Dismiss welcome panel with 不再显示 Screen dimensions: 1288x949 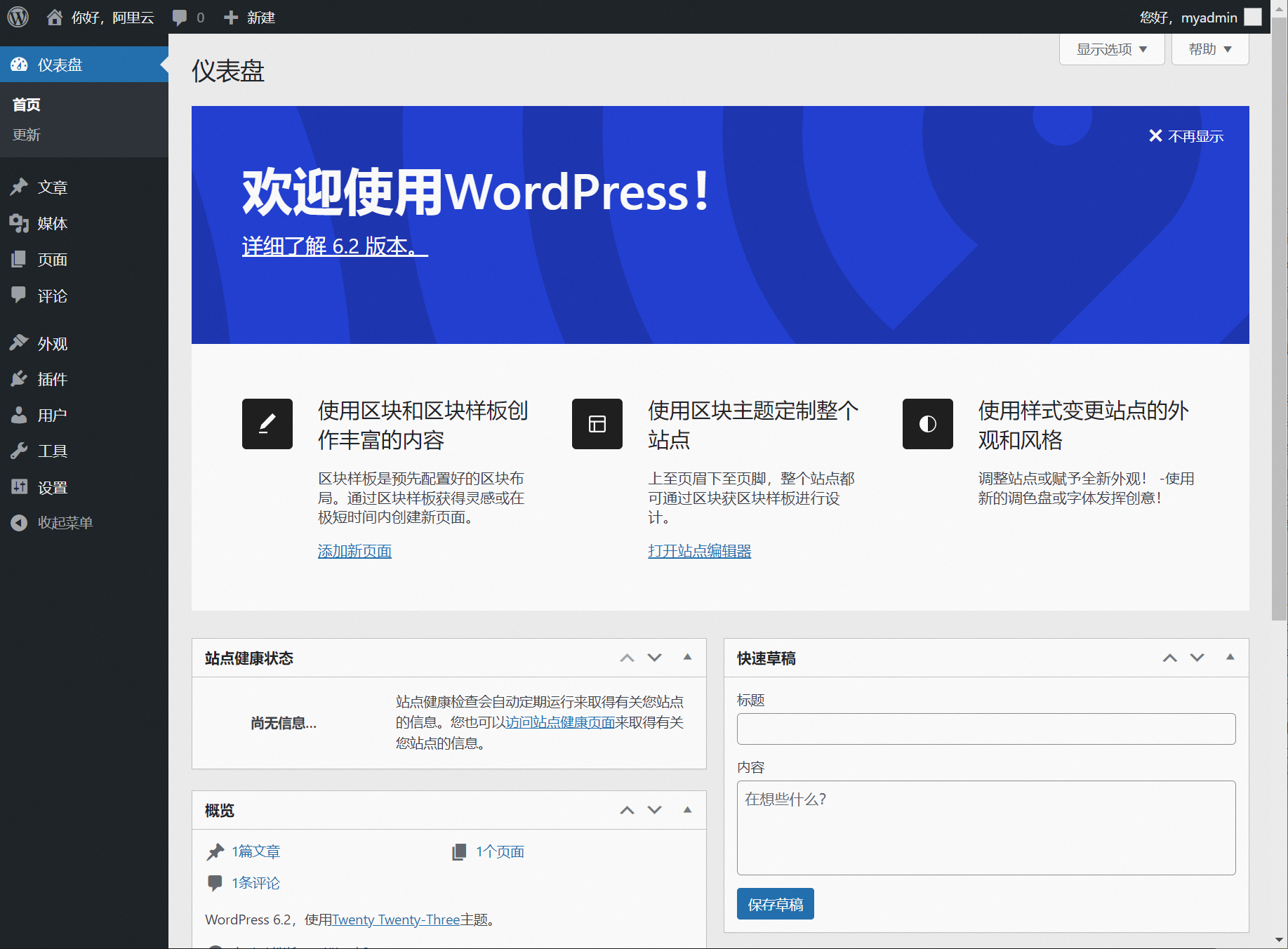point(1186,135)
